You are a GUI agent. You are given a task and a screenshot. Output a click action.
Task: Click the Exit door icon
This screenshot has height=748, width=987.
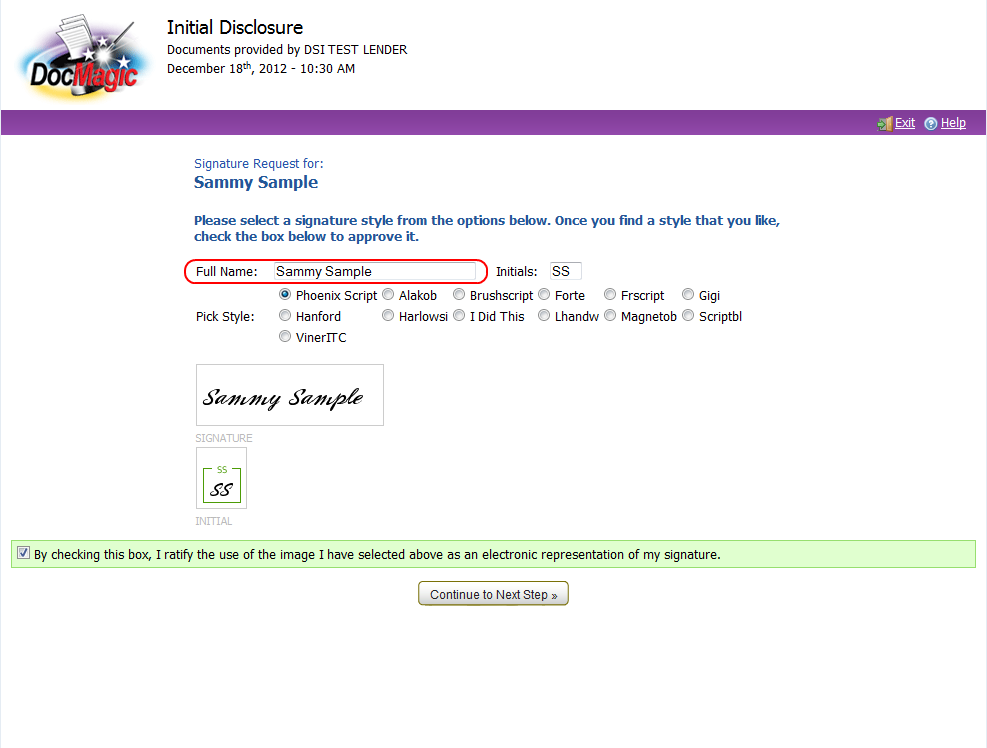coord(884,124)
